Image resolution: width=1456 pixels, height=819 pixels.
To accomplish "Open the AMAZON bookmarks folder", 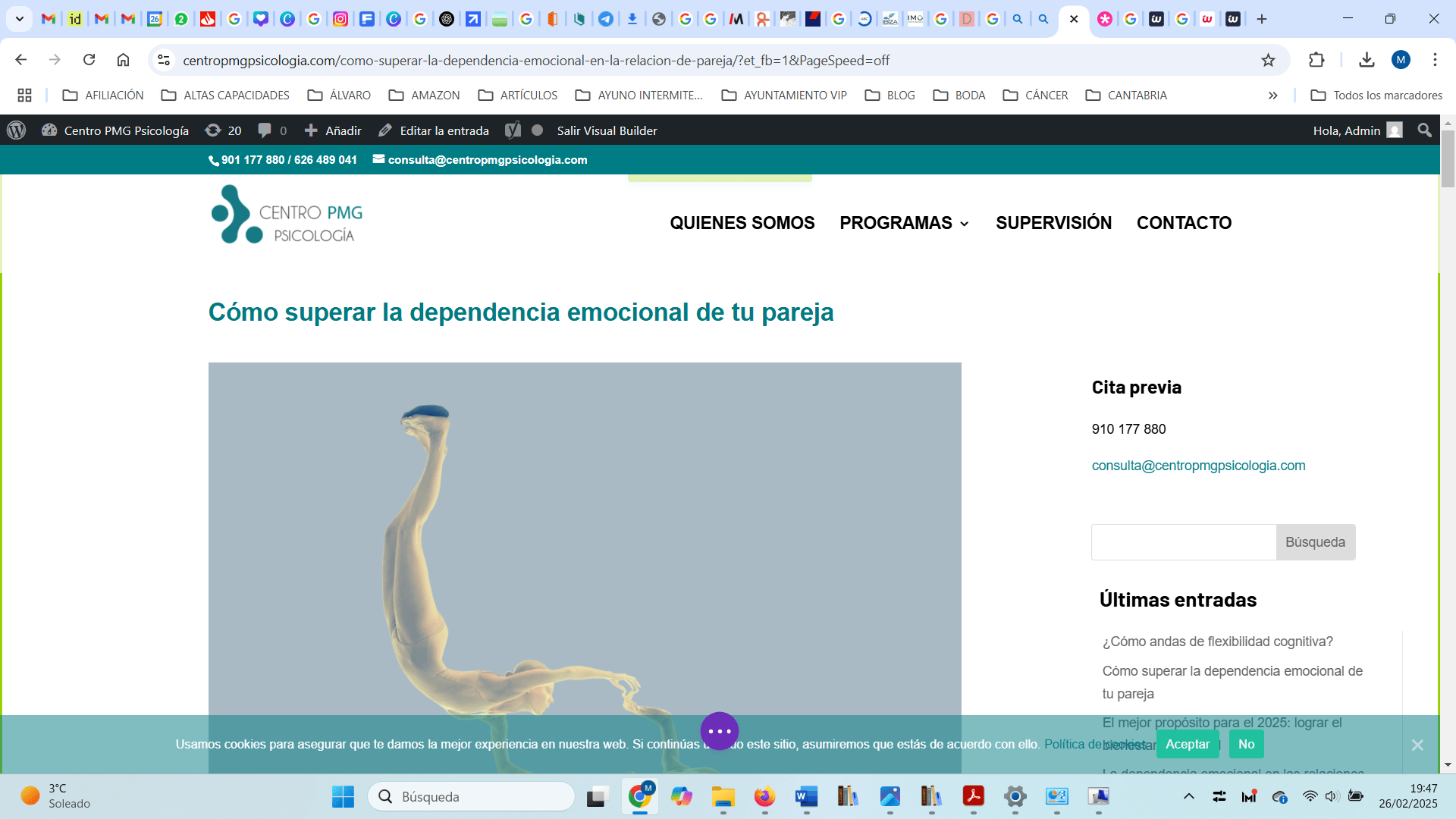I will 424,95.
